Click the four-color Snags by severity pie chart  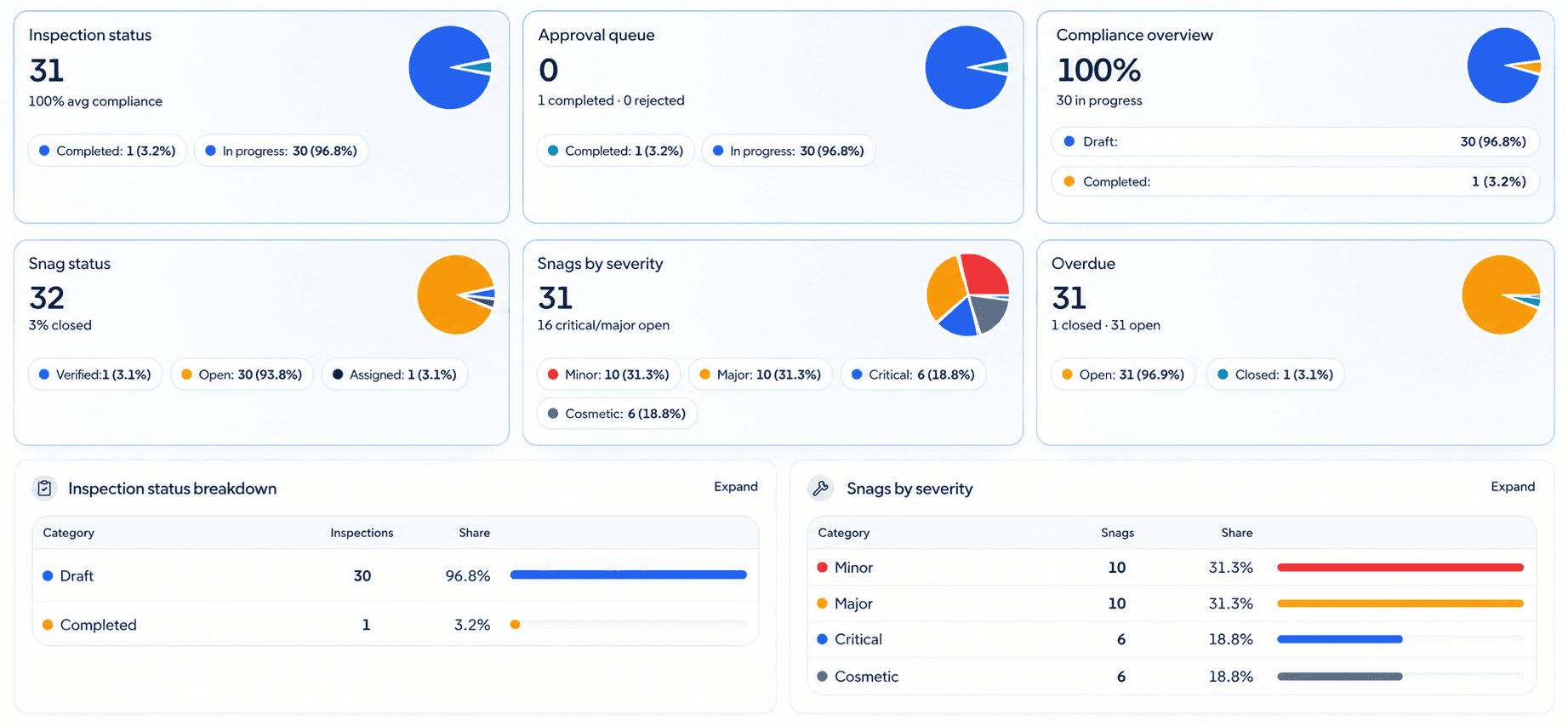tap(967, 294)
